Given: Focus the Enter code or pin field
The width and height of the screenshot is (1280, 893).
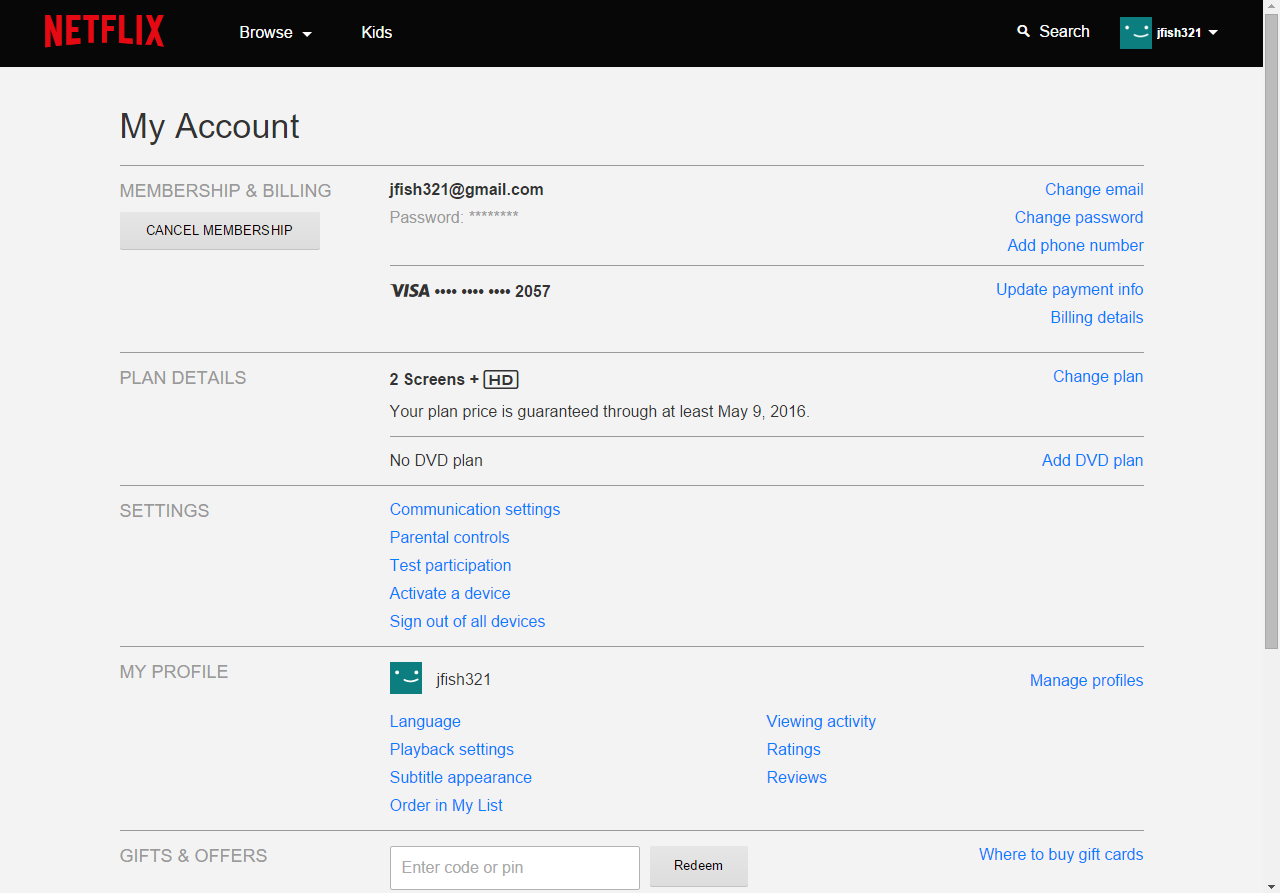Looking at the screenshot, I should click(x=514, y=868).
